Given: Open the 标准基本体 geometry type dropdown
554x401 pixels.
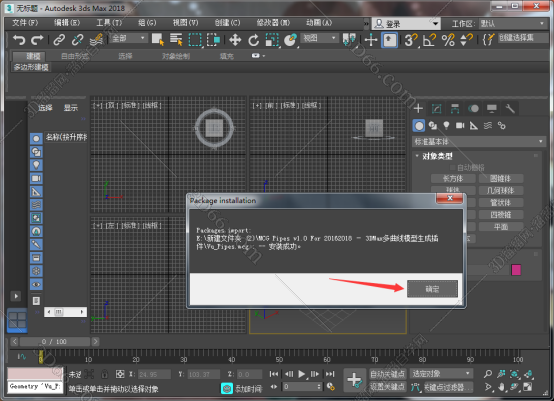Looking at the screenshot, I should point(479,142).
